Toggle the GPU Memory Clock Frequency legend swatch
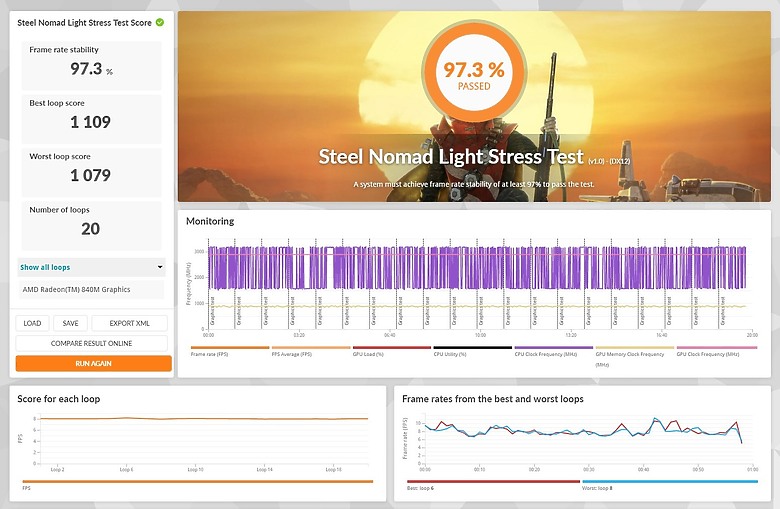The image size is (780, 509). [635, 348]
